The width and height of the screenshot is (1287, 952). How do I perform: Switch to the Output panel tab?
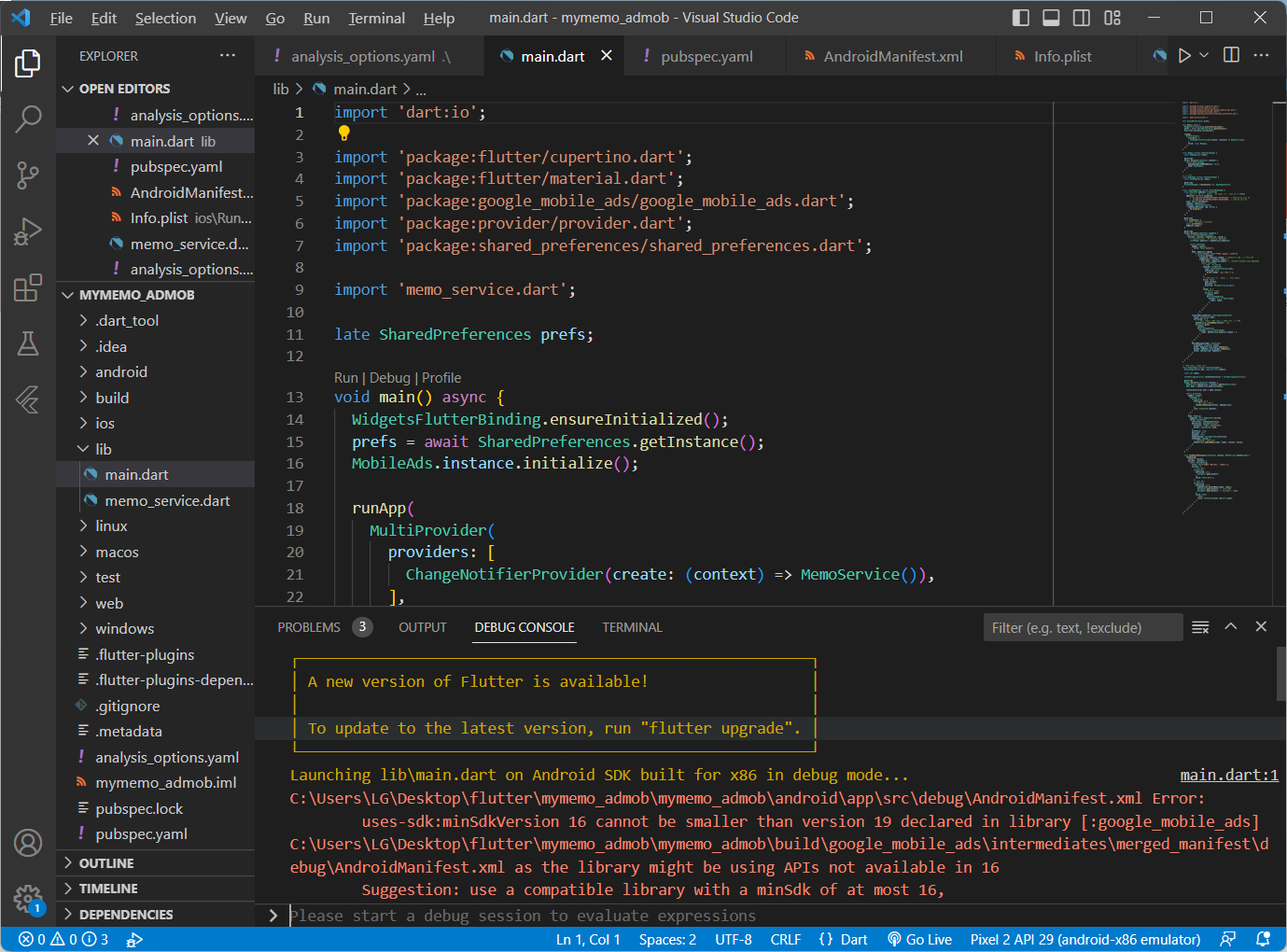tap(423, 627)
